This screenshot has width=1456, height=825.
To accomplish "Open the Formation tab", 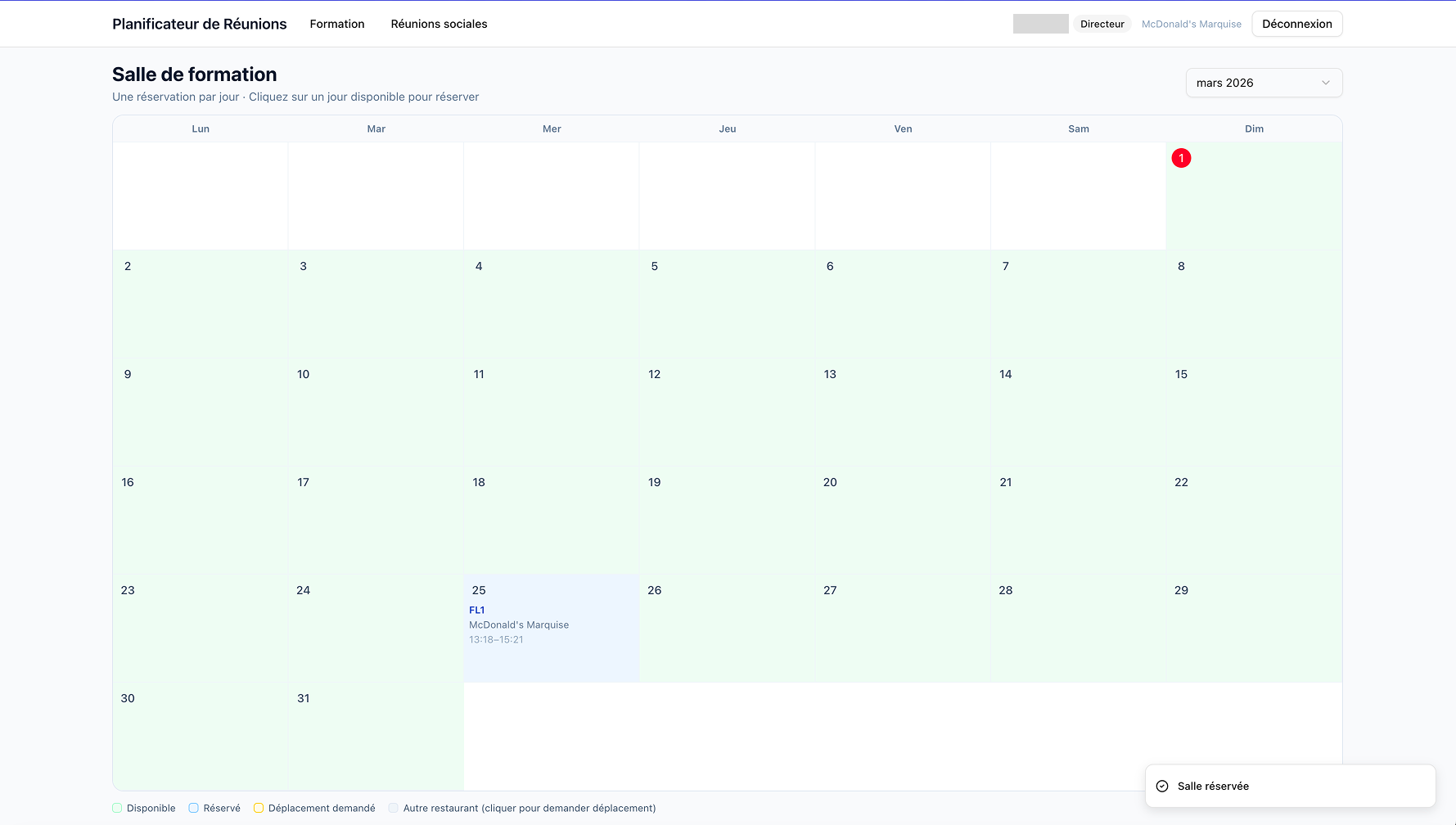I will 337,24.
